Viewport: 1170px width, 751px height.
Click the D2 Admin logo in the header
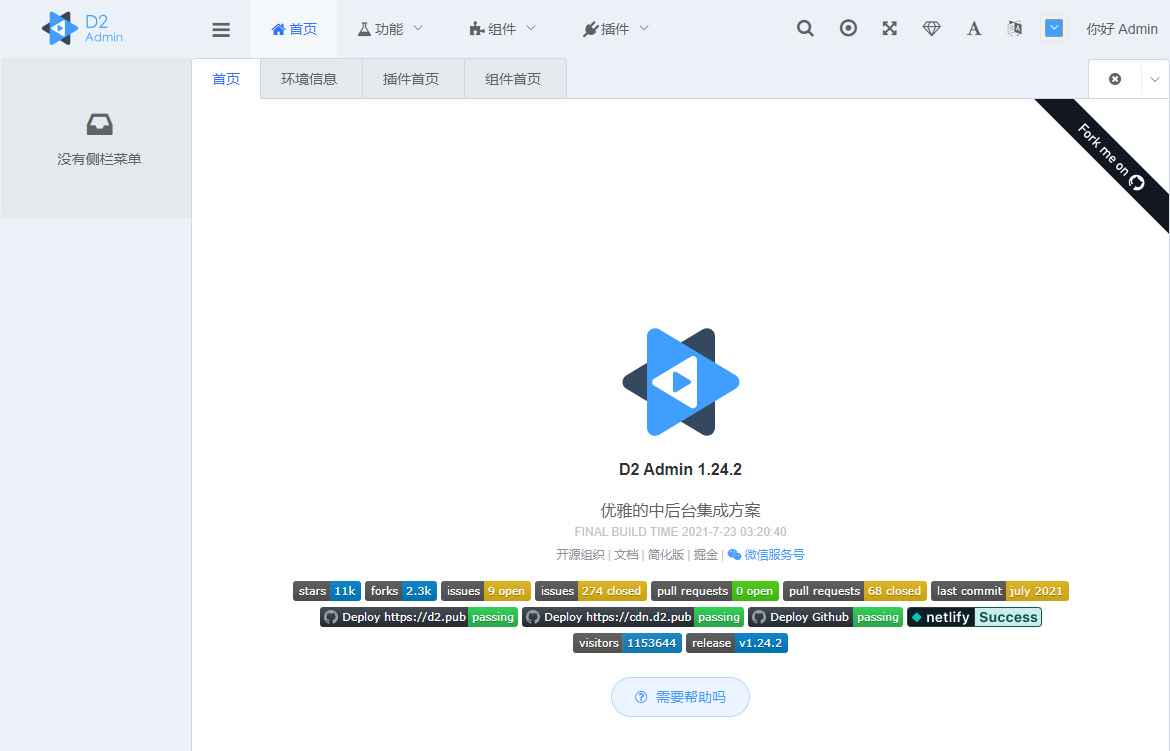[x=82, y=28]
